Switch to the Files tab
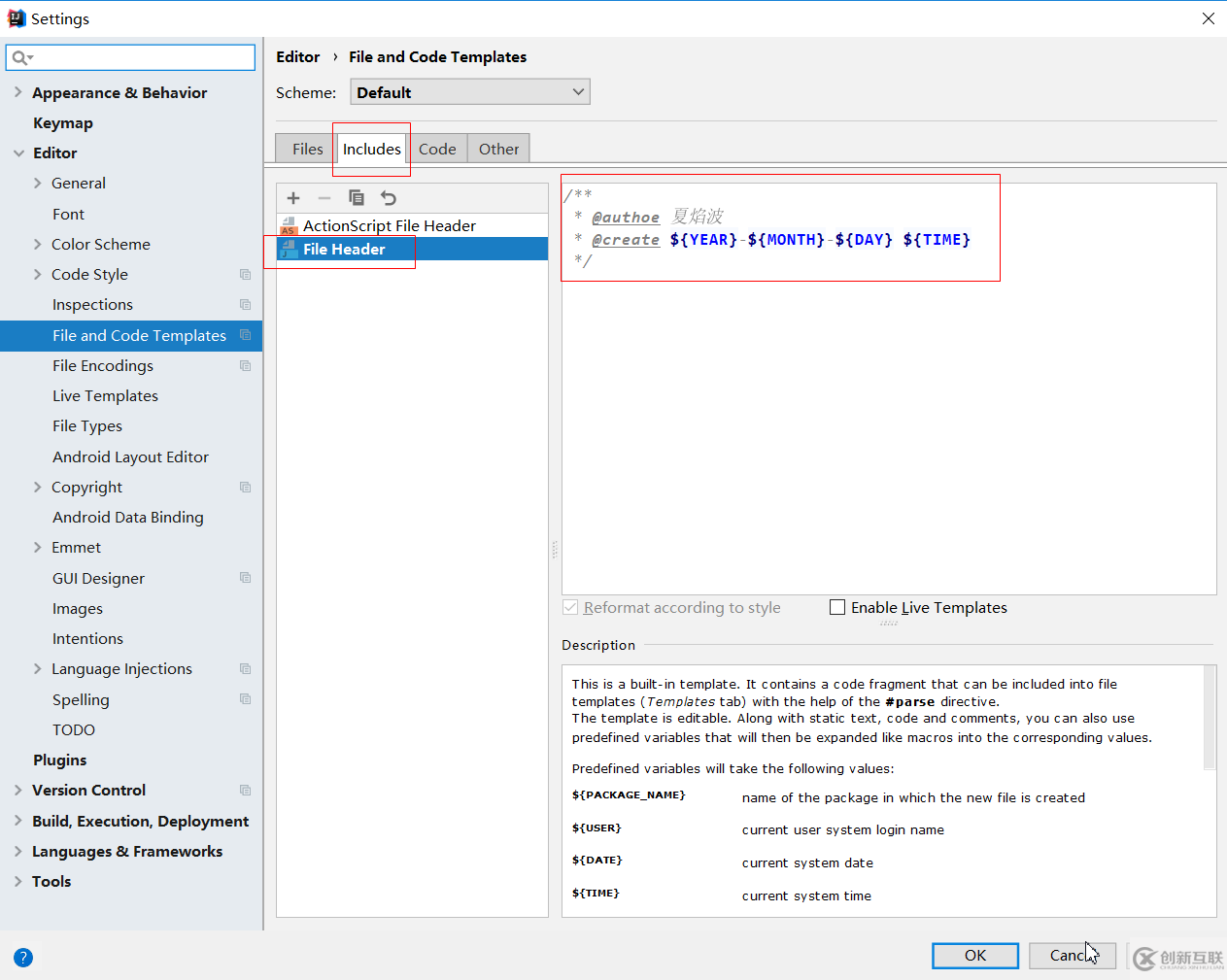Image resolution: width=1227 pixels, height=980 pixels. point(307,149)
